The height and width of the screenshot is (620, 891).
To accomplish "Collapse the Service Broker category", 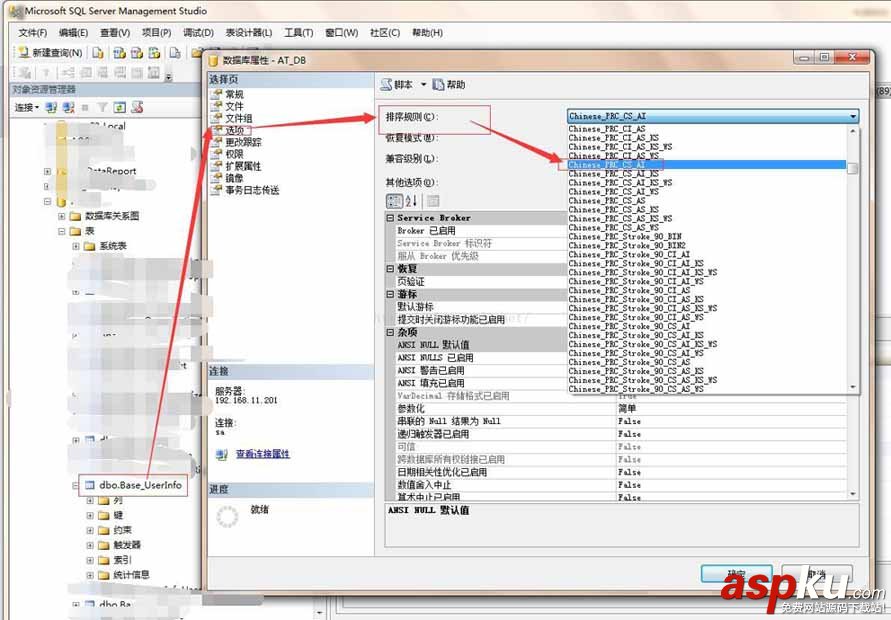I will 390,218.
